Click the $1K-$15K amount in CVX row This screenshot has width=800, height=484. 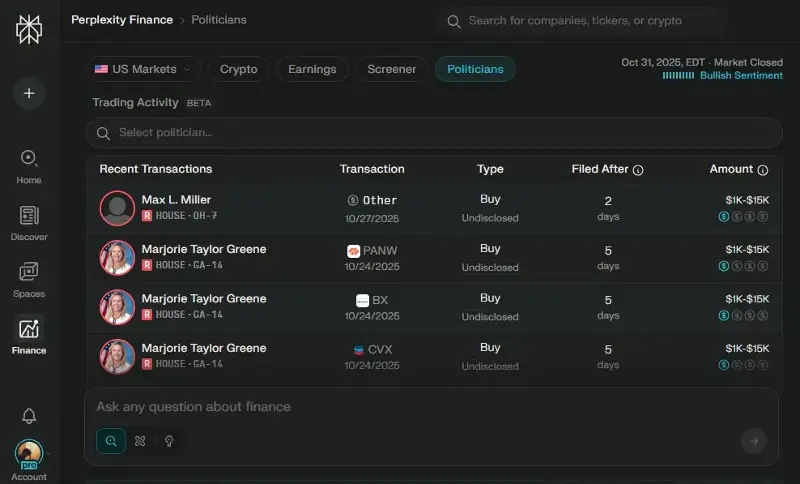[x=747, y=349]
